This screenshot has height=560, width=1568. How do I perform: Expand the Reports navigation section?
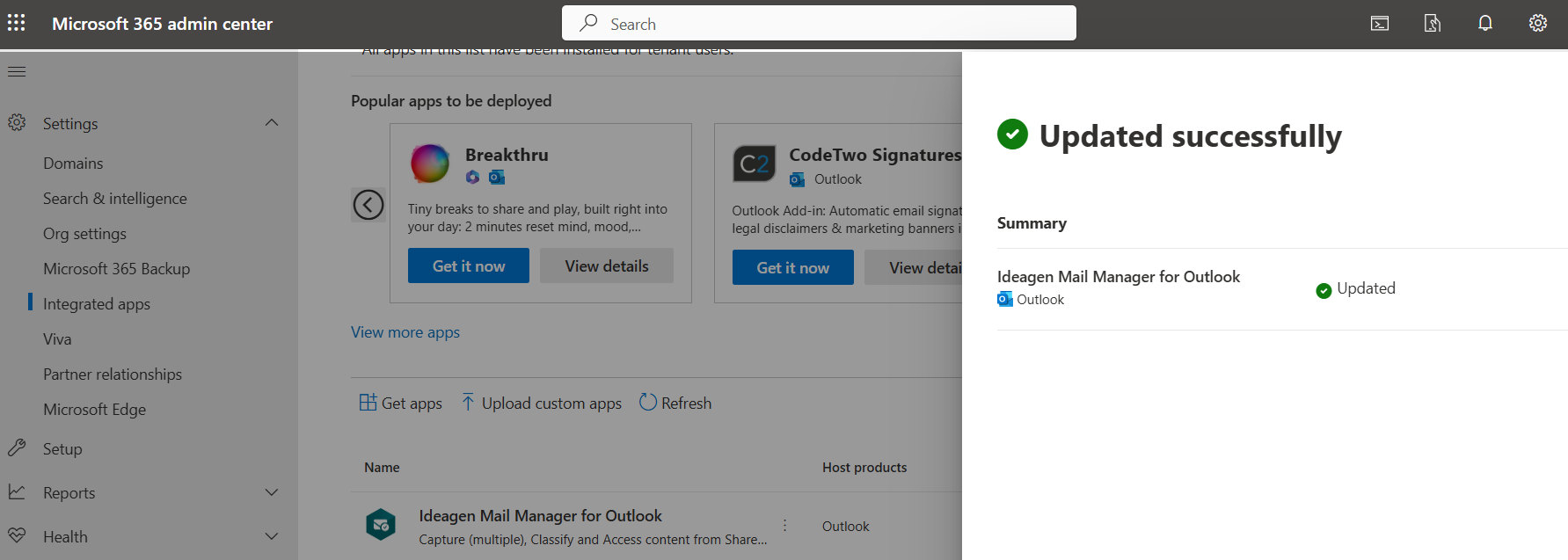[272, 492]
